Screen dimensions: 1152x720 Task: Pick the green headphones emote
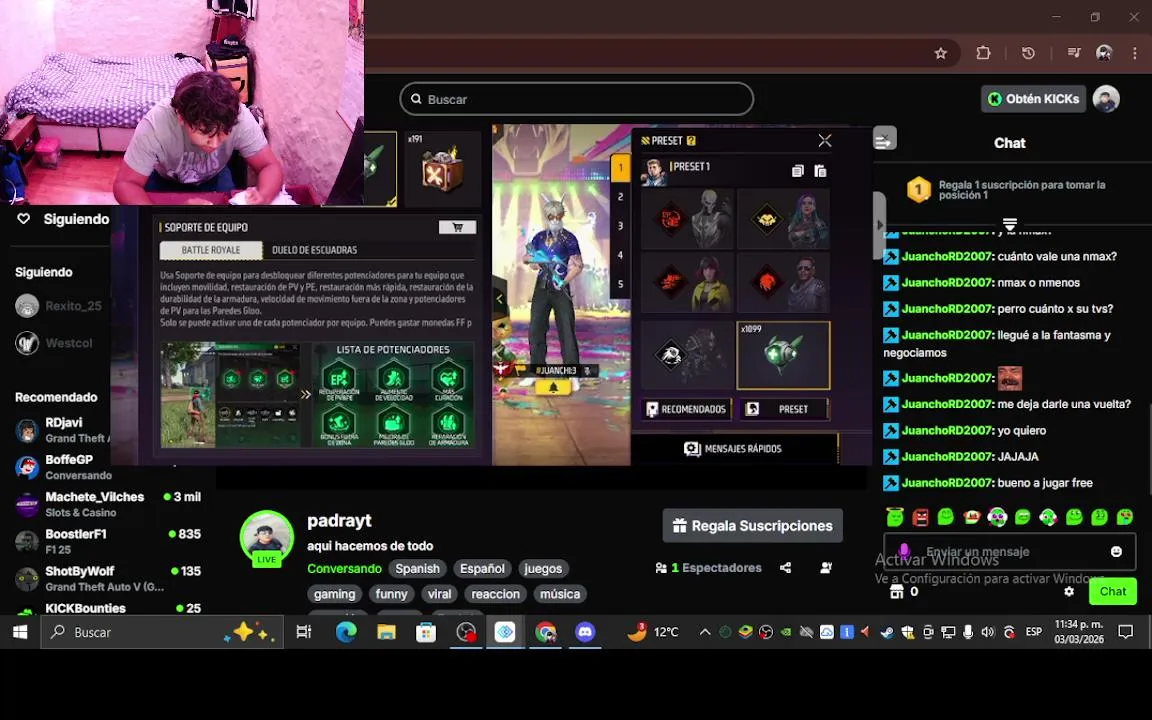[1048, 516]
